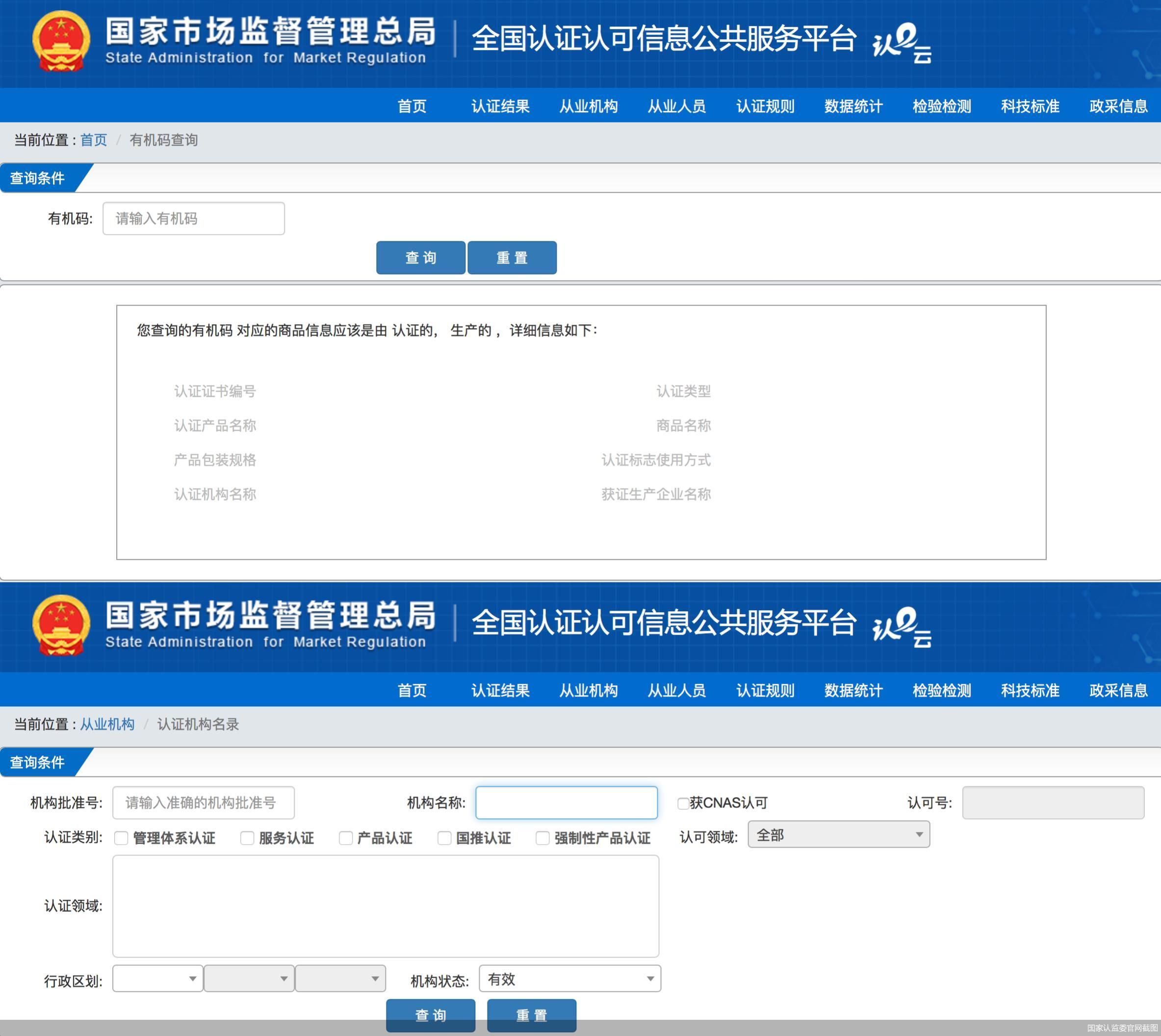
Task: Click the 机构名称 input box
Action: click(x=566, y=803)
